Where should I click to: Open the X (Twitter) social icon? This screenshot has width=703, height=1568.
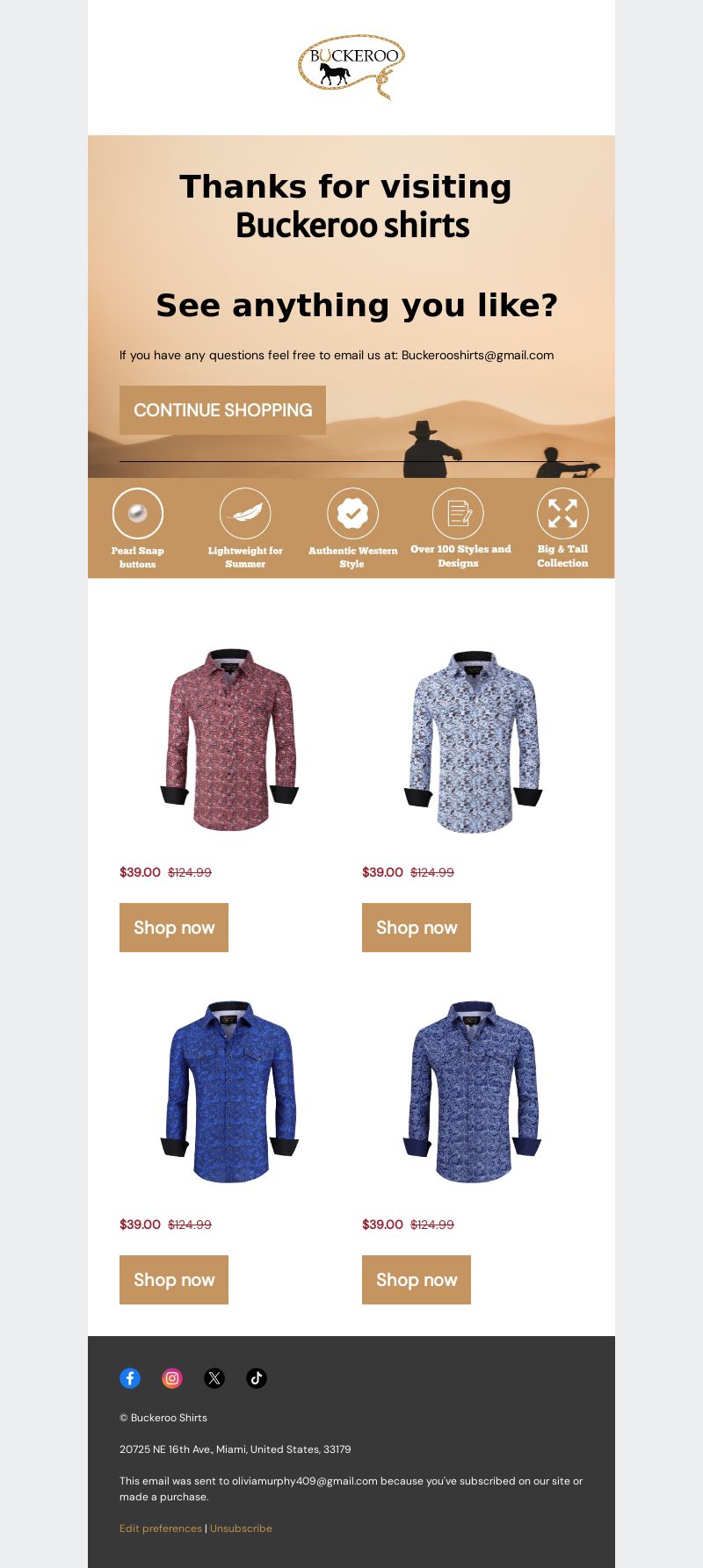[x=214, y=1378]
